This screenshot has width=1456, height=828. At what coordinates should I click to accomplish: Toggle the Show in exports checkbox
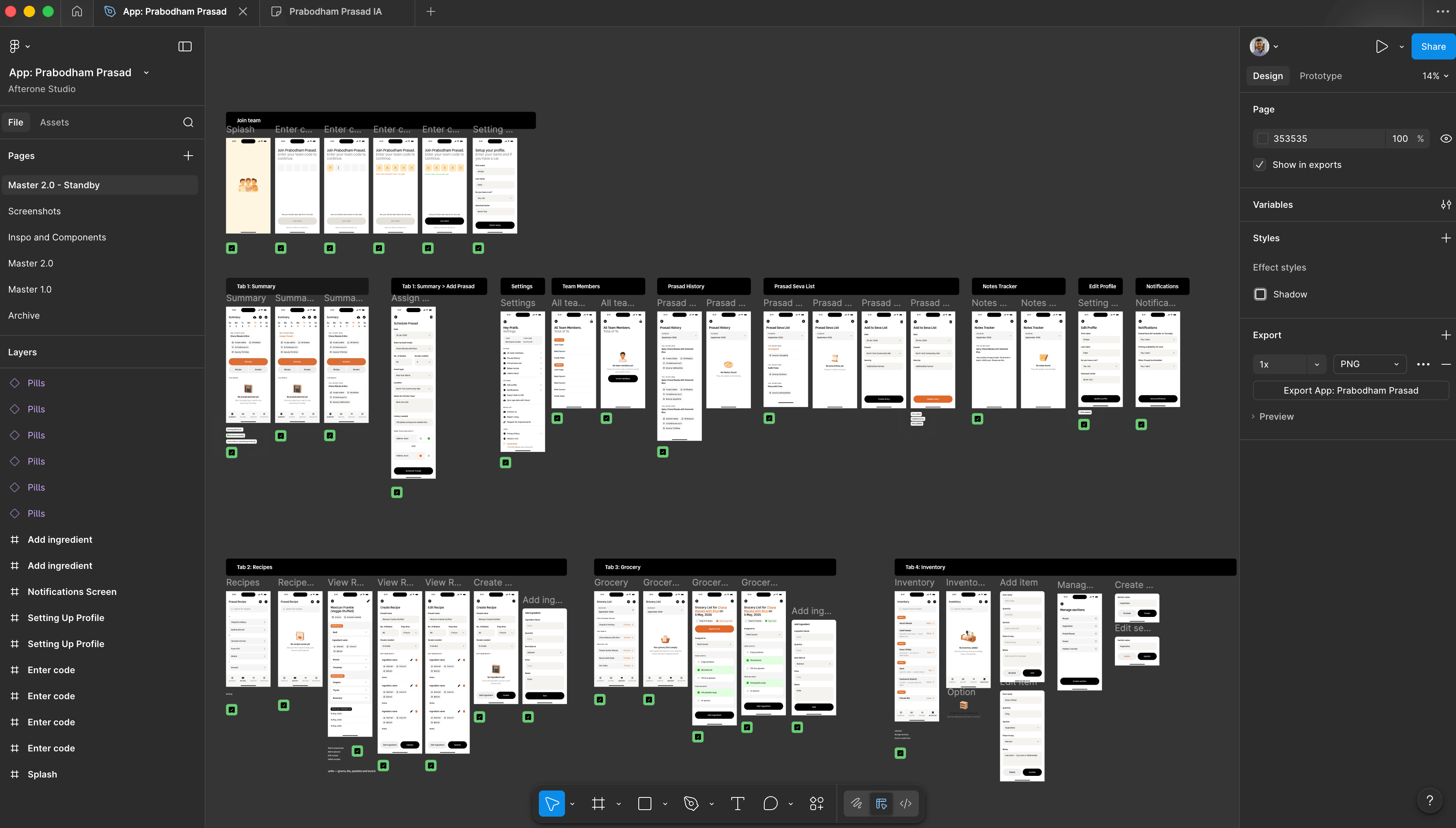point(1260,164)
